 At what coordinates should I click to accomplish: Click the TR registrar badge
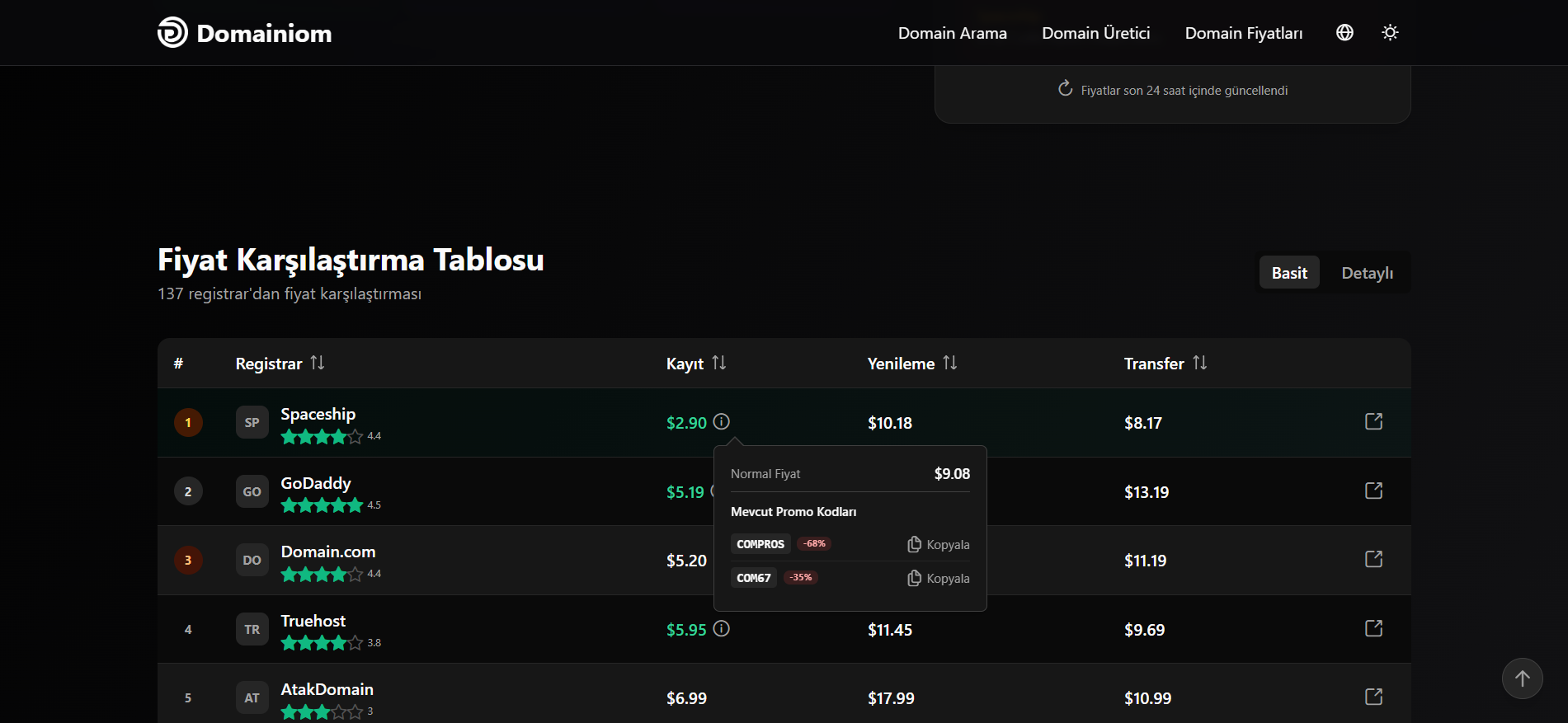(252, 629)
